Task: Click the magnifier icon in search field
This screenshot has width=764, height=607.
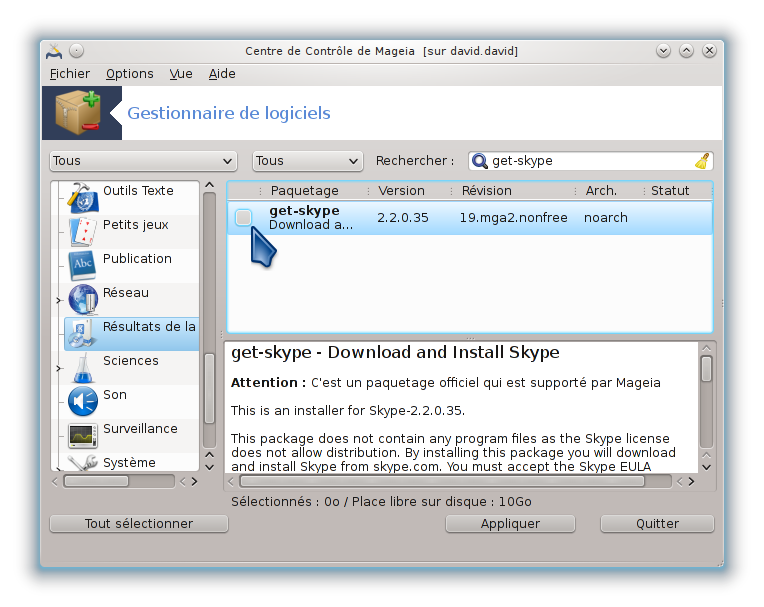Action: [480, 161]
